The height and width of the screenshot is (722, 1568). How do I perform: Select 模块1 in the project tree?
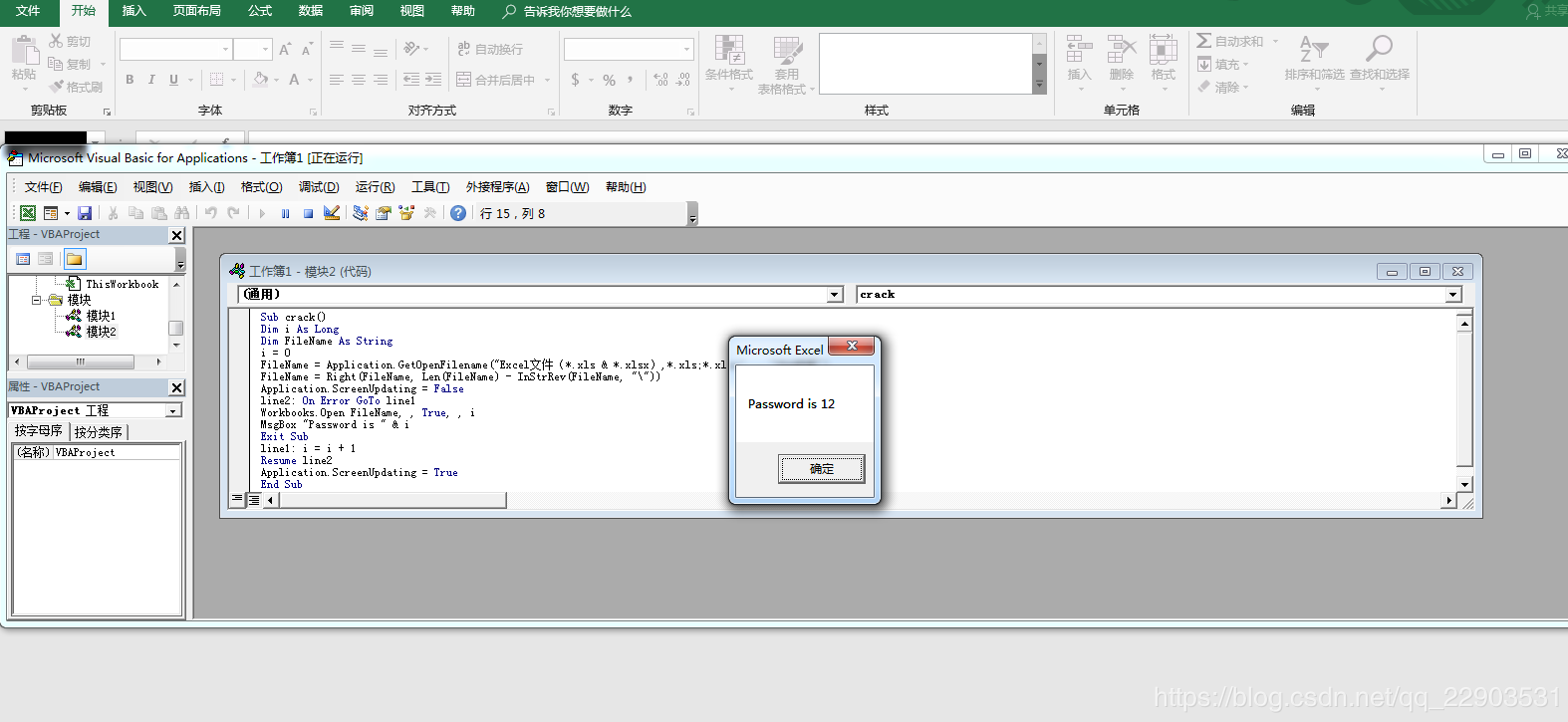101,316
